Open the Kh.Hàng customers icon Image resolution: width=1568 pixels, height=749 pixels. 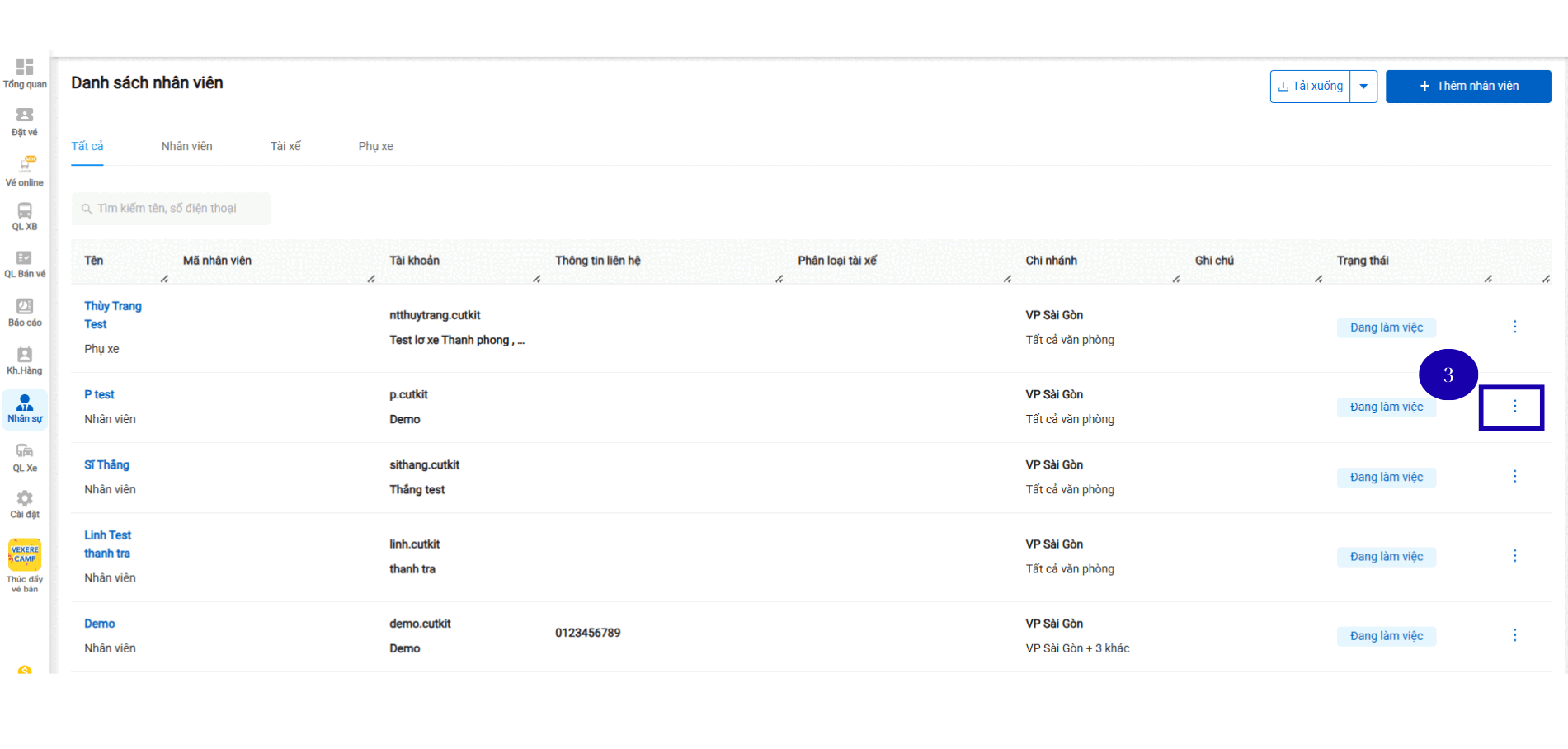pos(25,356)
